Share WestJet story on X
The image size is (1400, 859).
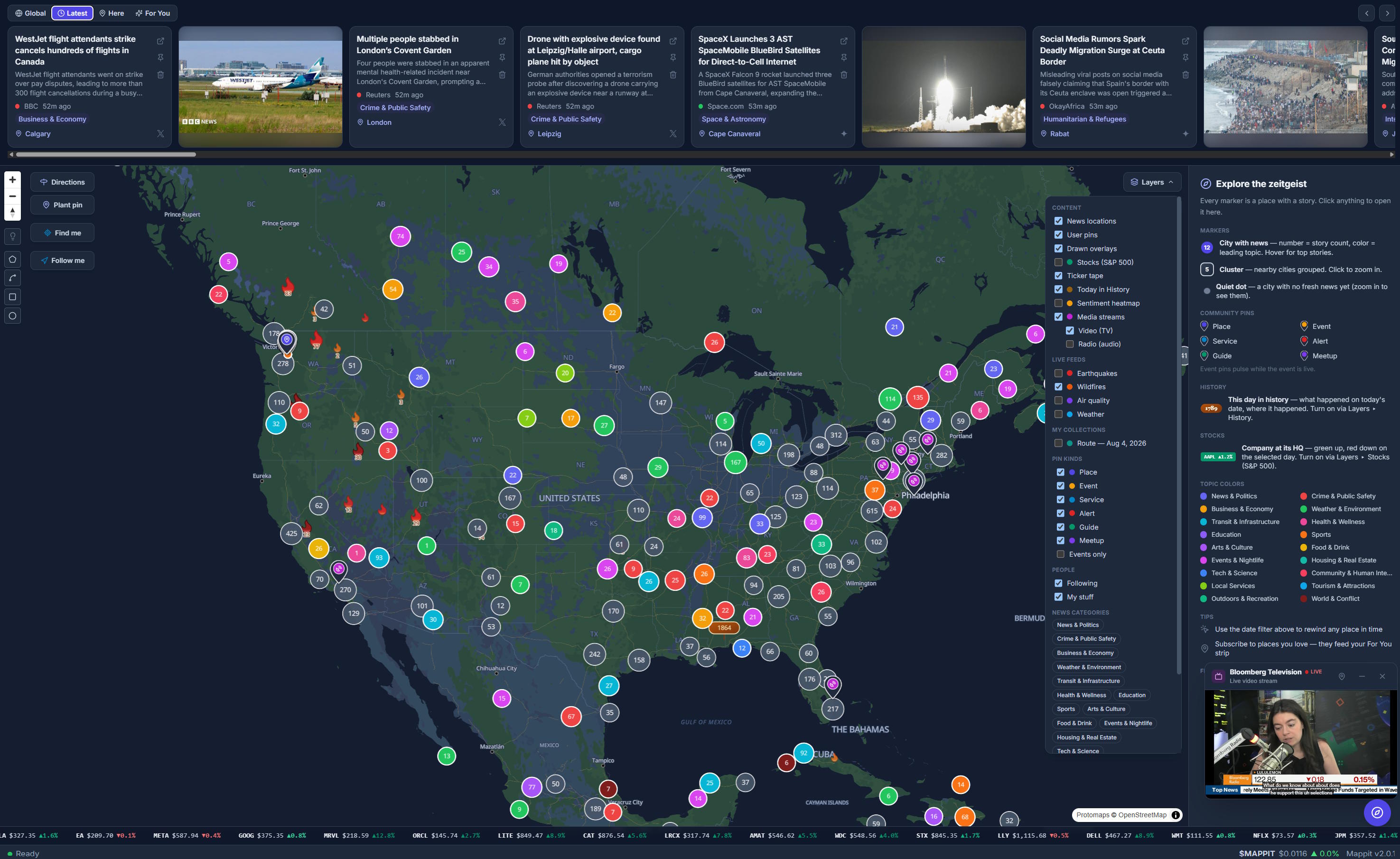(161, 133)
